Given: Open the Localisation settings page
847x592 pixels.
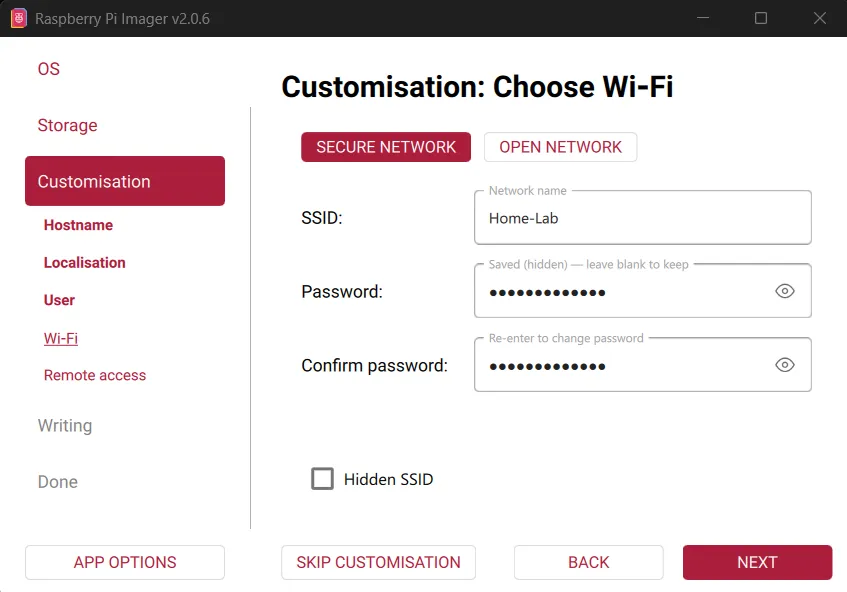Looking at the screenshot, I should click(x=85, y=263).
